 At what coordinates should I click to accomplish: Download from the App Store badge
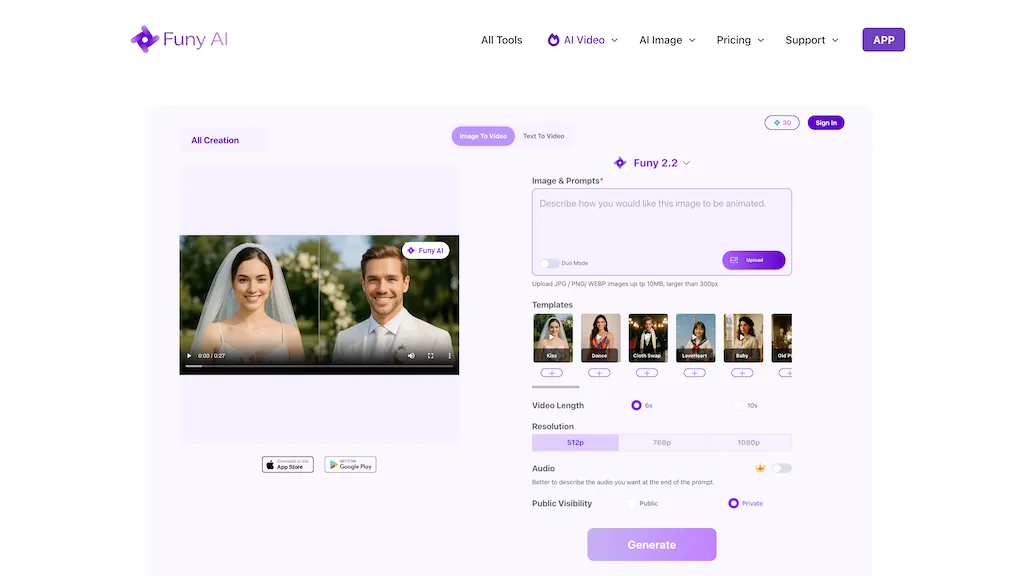[x=288, y=464]
